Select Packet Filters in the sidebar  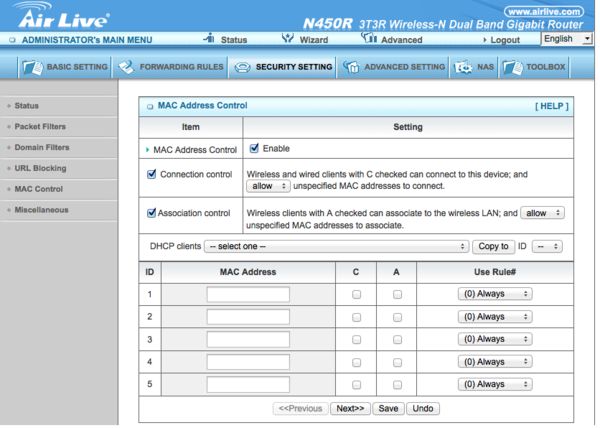coord(40,127)
